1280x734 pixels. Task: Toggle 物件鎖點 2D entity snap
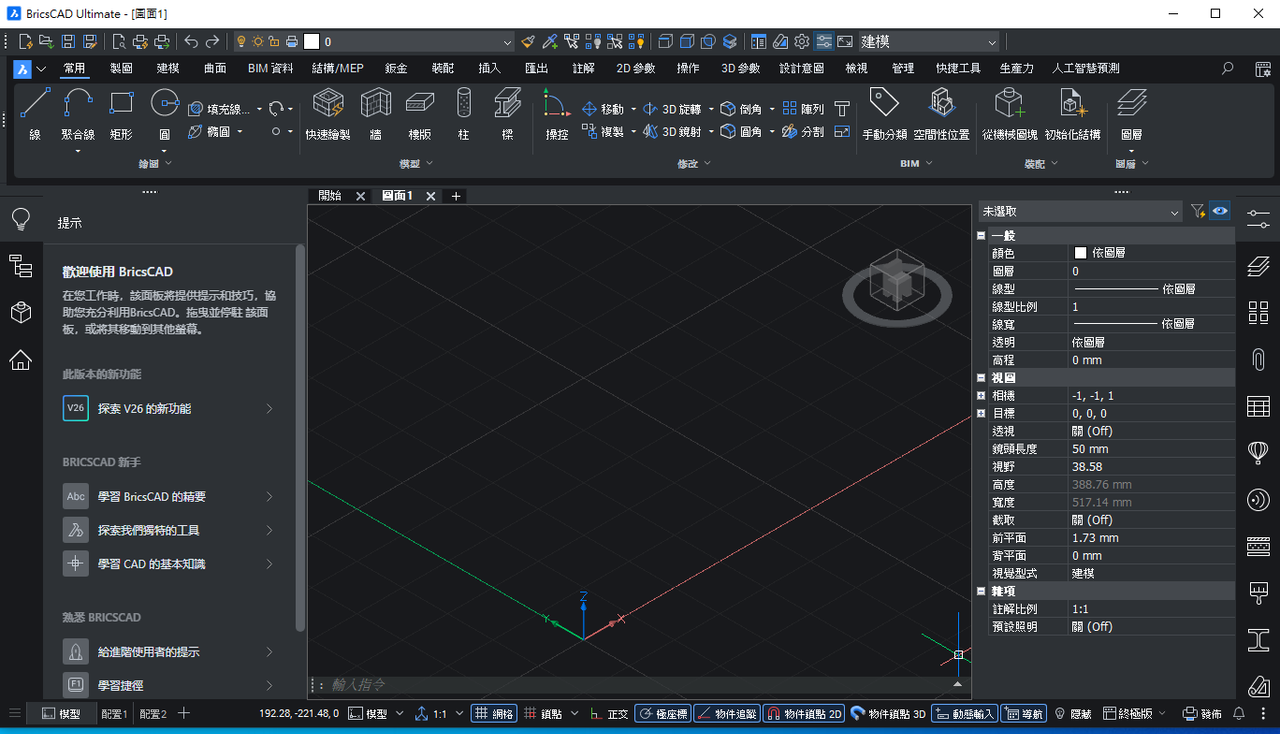[804, 714]
